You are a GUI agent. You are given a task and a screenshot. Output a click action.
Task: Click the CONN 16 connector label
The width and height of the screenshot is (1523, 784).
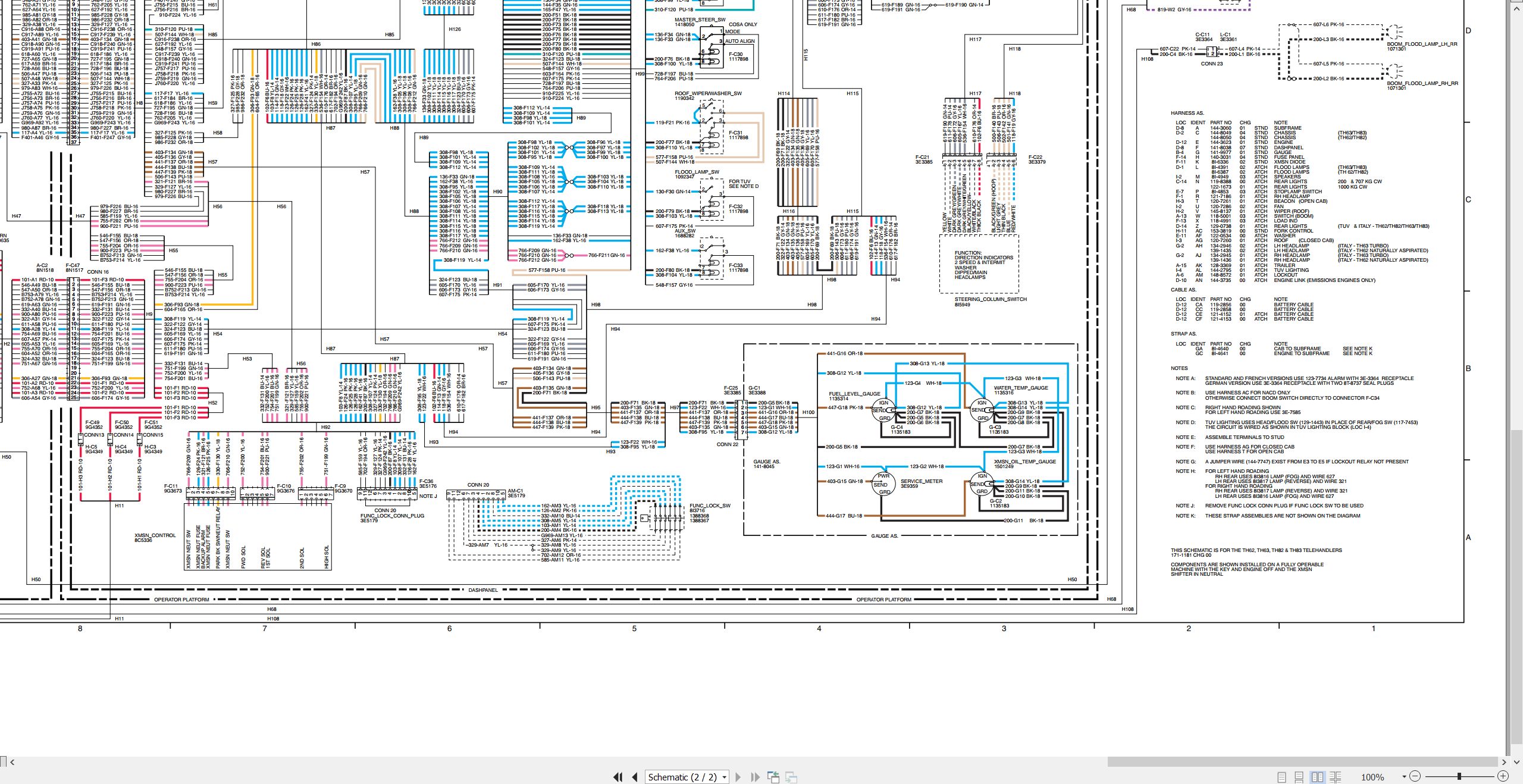click(98, 272)
